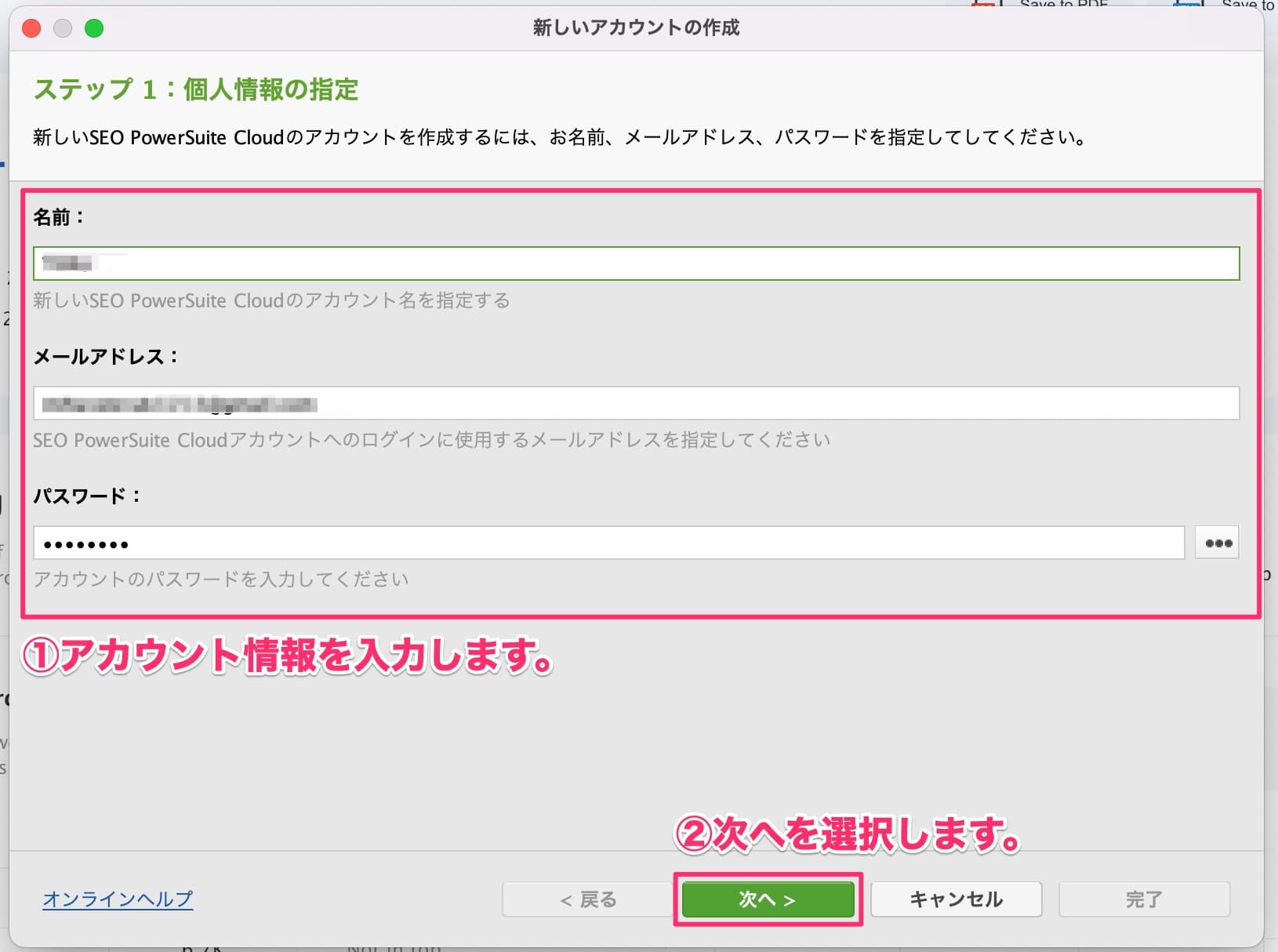Click the 名前： label
This screenshot has width=1278, height=952.
tap(59, 217)
